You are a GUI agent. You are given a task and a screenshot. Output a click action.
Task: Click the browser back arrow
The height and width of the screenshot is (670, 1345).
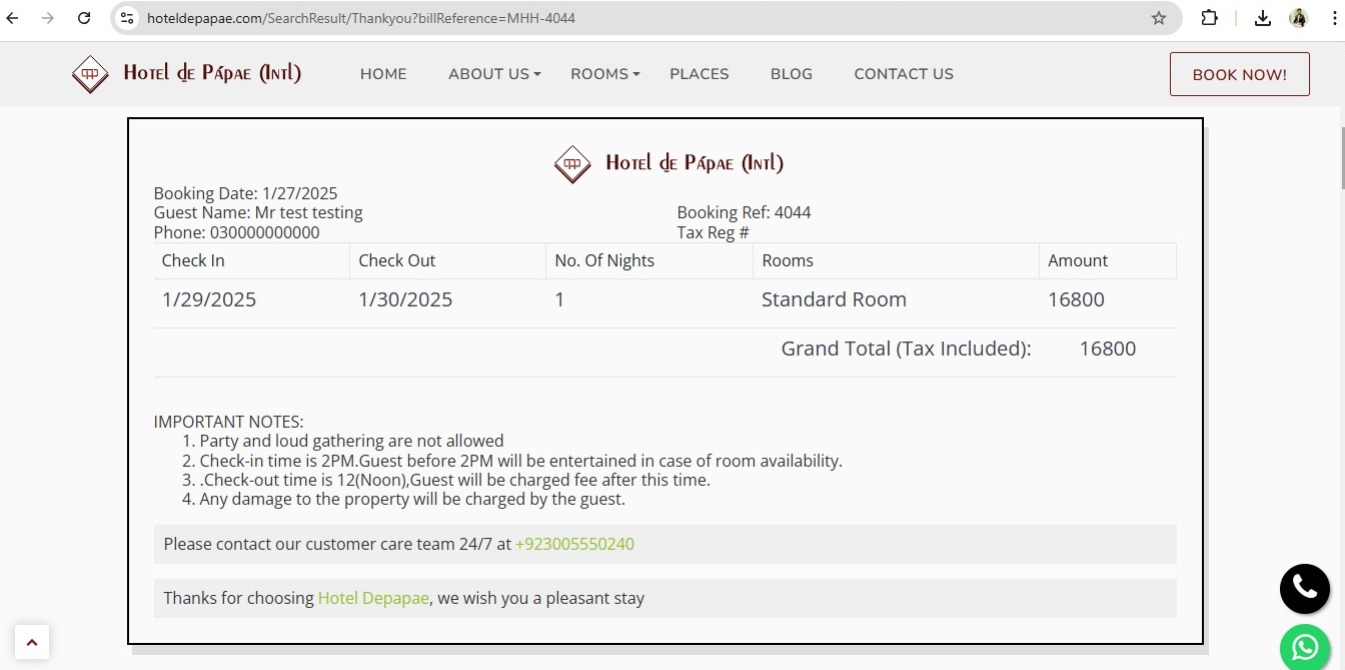13,18
